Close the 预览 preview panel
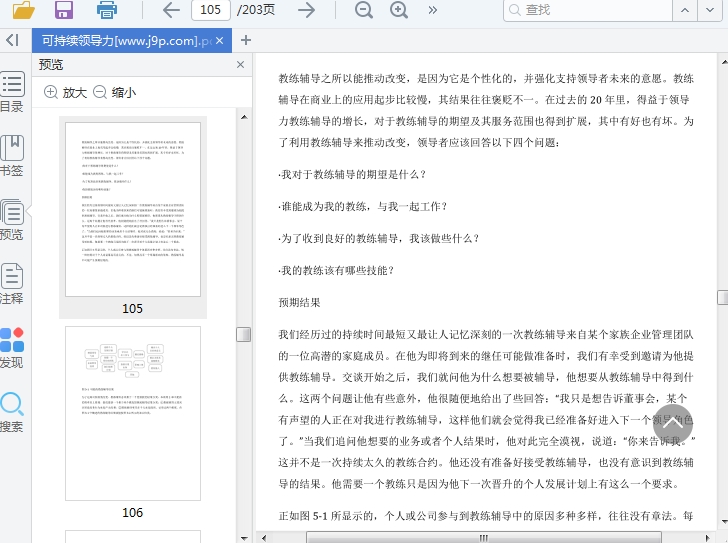Viewport: 728px width, 543px height. (x=240, y=65)
